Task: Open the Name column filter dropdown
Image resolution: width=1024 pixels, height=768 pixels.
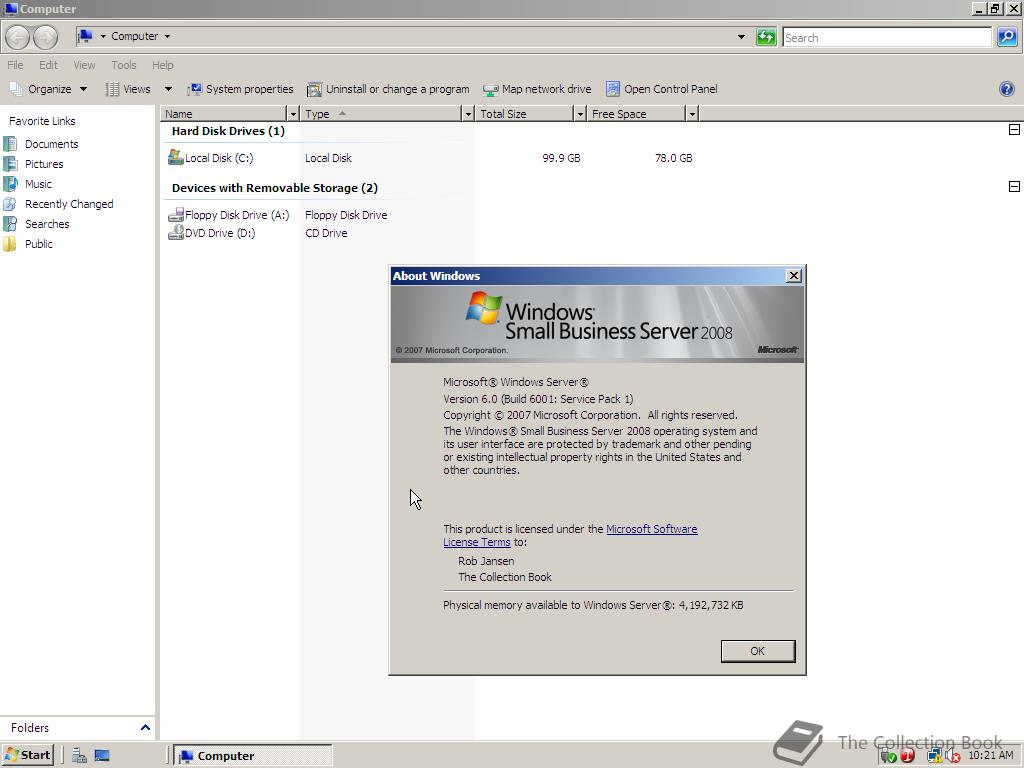Action: click(293, 114)
